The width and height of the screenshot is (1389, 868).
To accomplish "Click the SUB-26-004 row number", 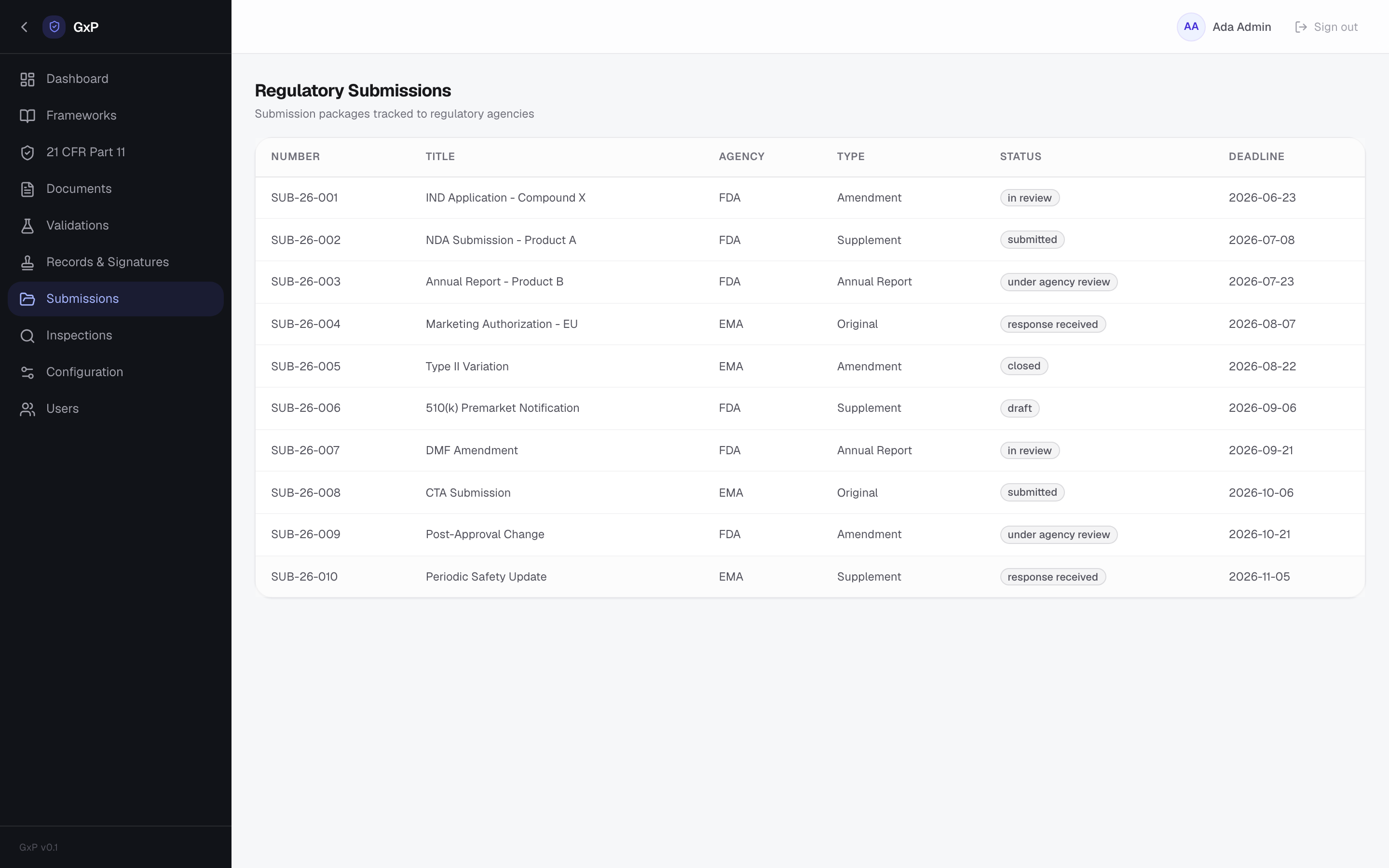I will click(305, 325).
